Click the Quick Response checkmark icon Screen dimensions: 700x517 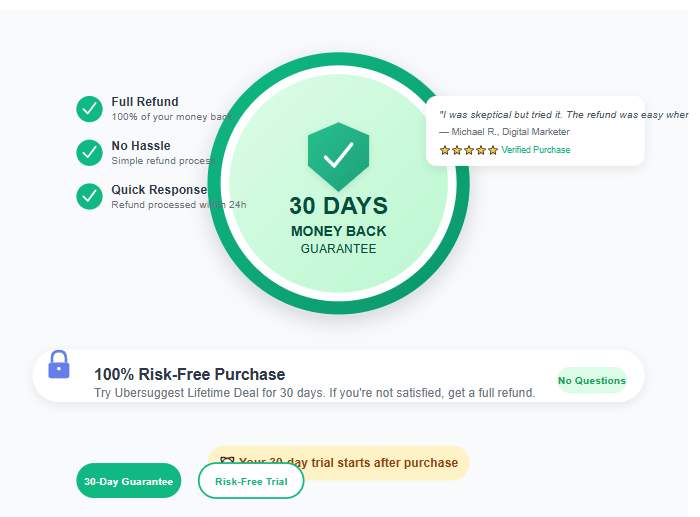(x=90, y=196)
